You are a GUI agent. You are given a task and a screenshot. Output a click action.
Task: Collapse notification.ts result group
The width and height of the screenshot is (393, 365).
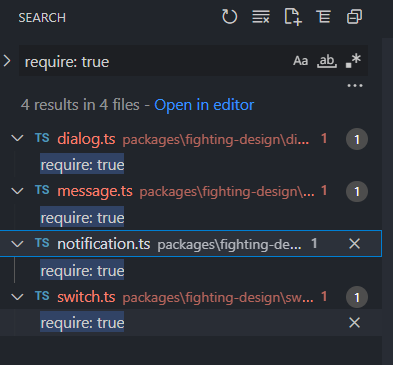click(17, 244)
